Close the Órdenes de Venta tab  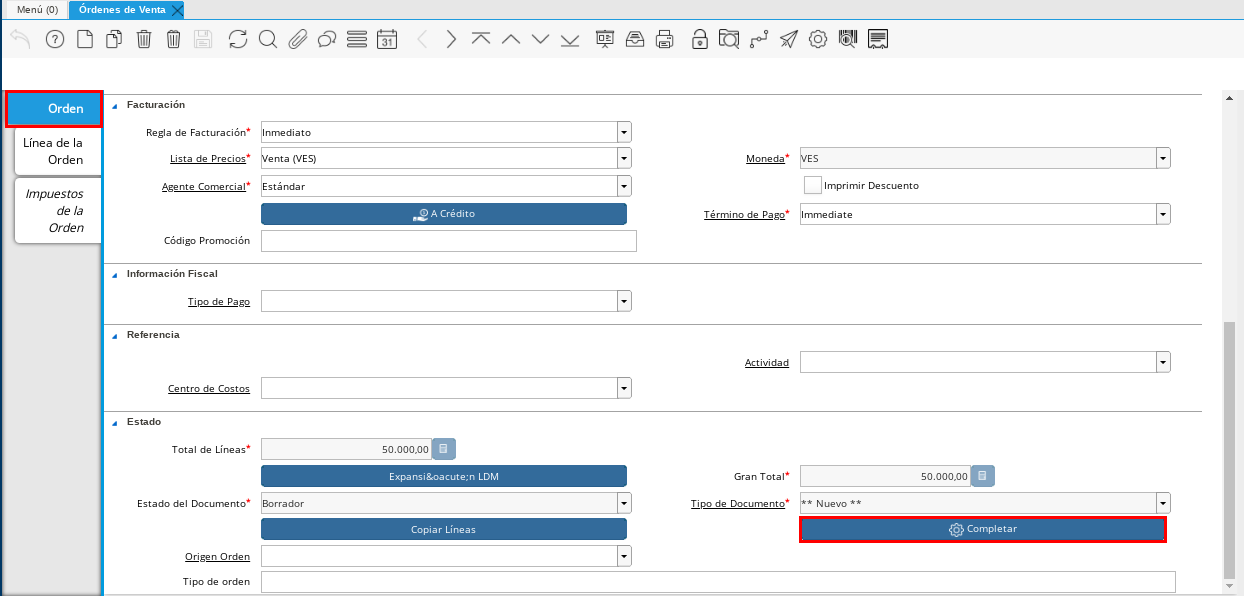click(177, 10)
